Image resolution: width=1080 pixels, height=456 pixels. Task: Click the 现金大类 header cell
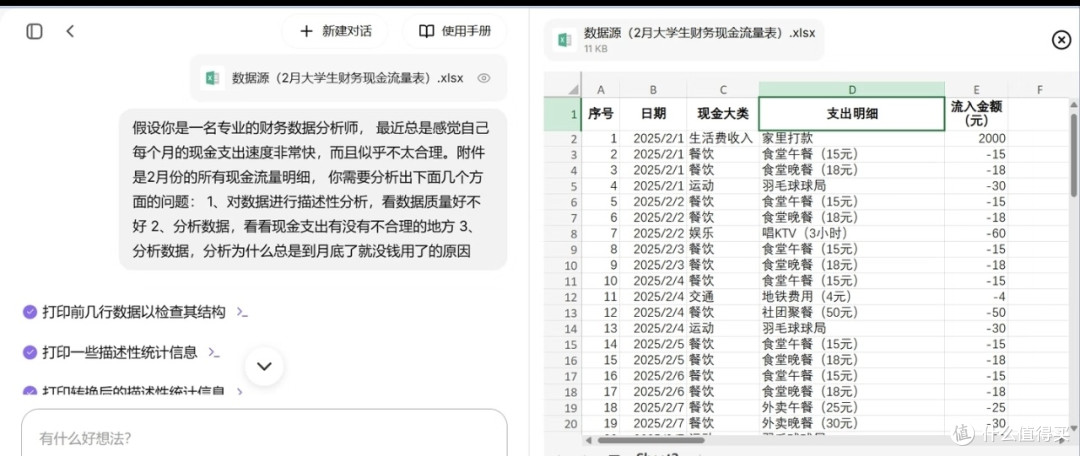coord(723,114)
